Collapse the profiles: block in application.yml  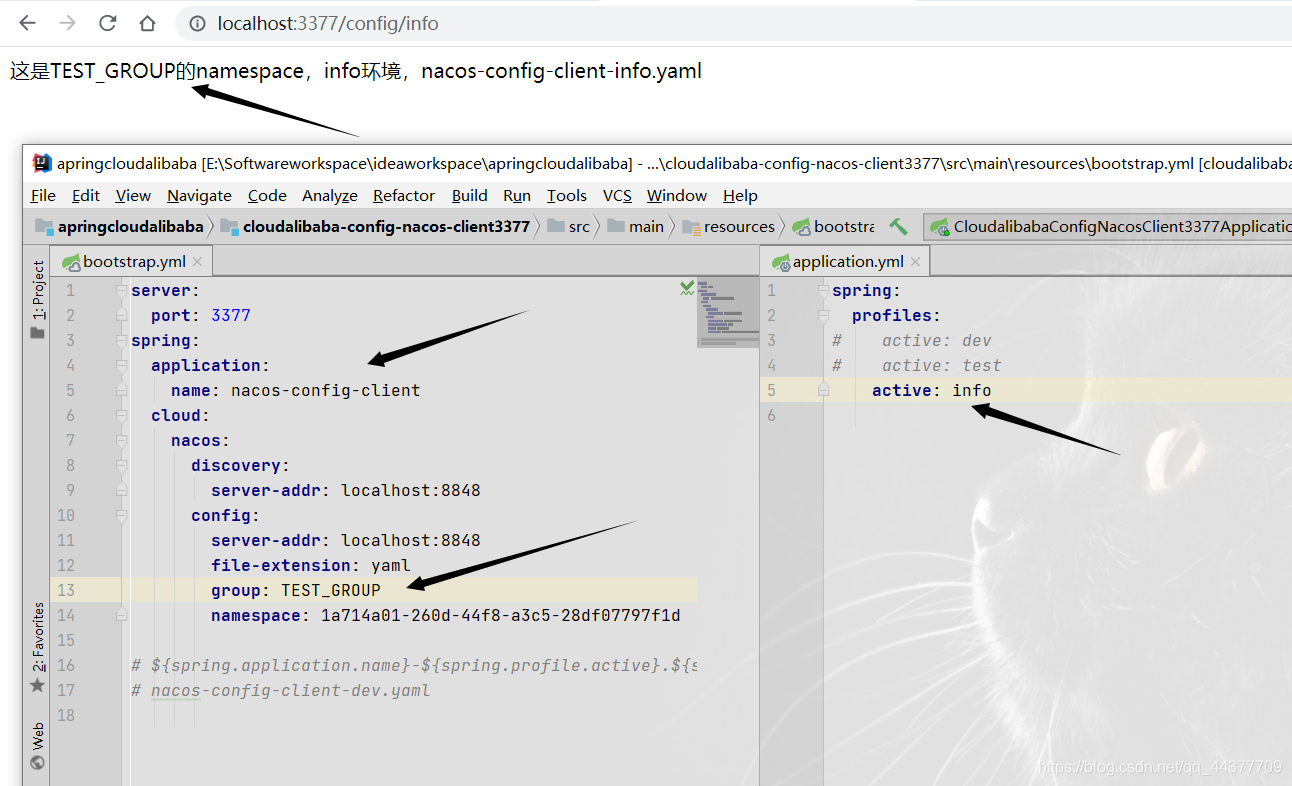823,316
